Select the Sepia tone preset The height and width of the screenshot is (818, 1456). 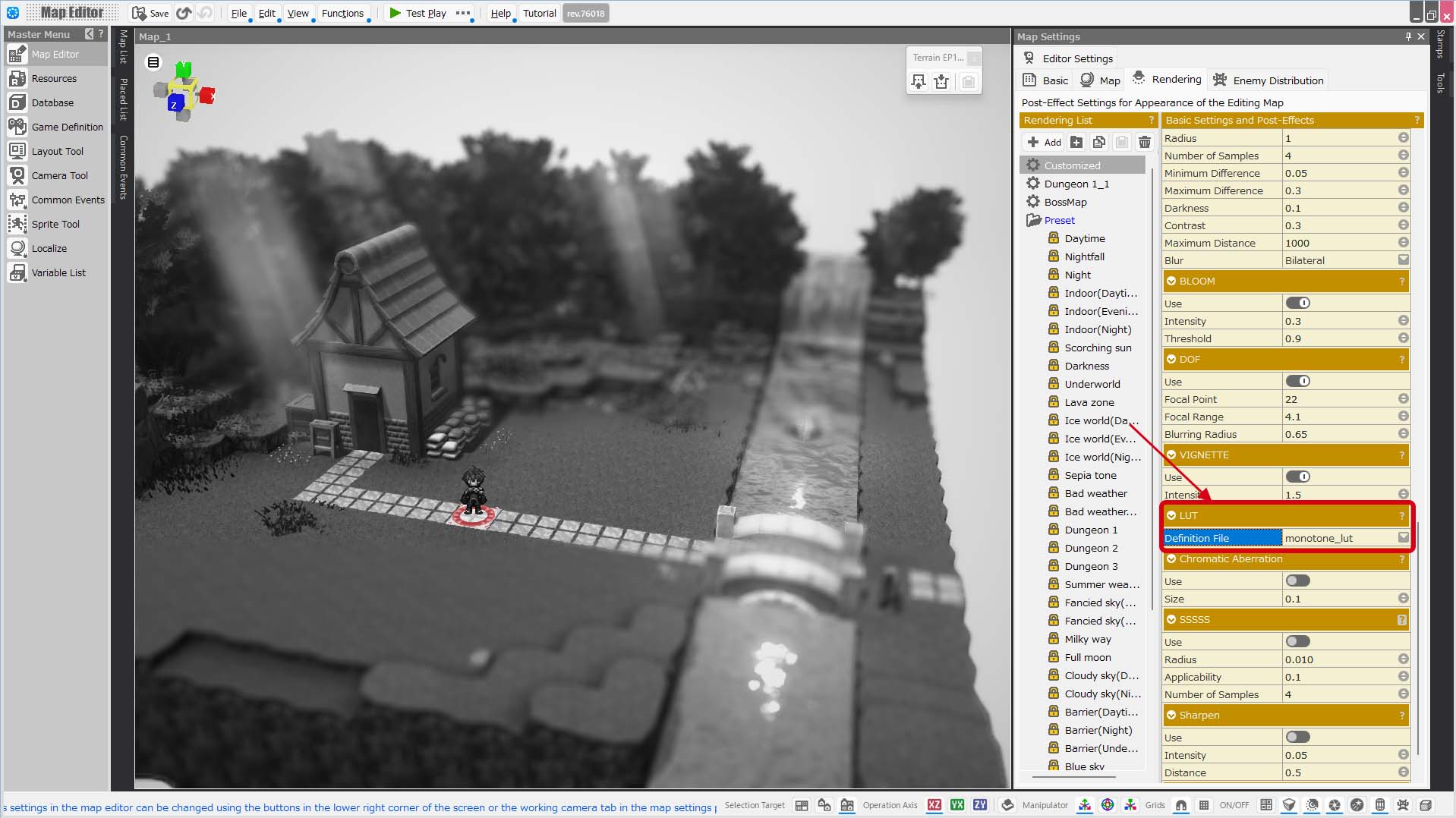pyautogui.click(x=1090, y=475)
